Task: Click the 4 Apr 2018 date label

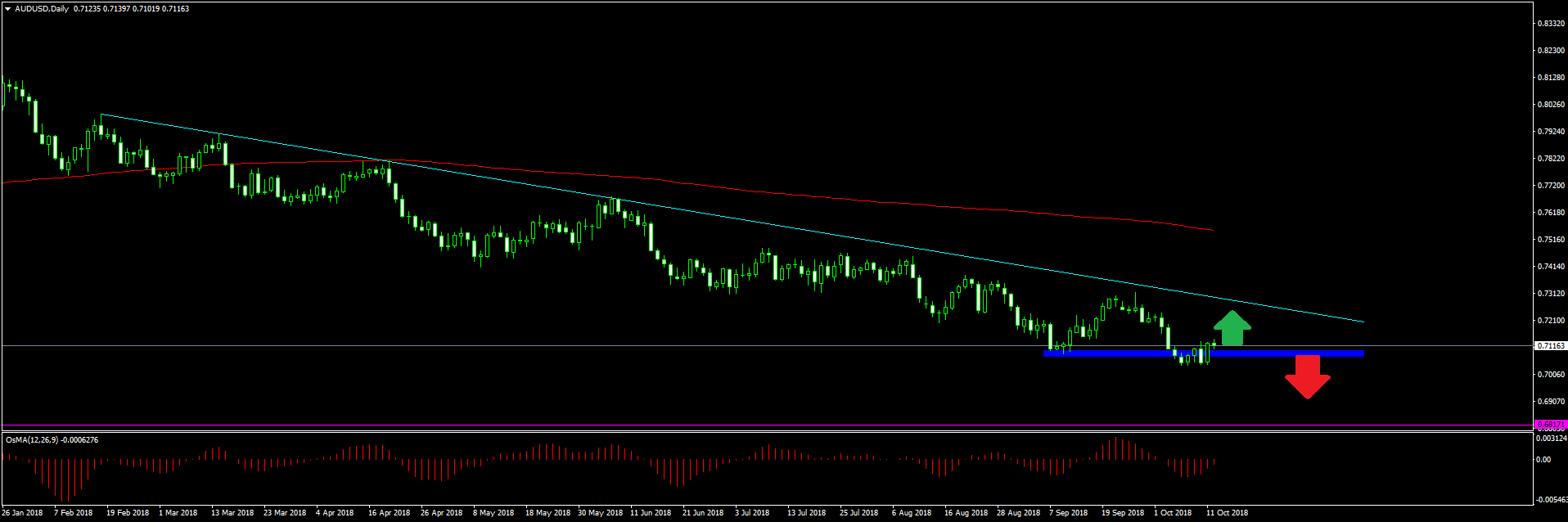Action: (335, 513)
